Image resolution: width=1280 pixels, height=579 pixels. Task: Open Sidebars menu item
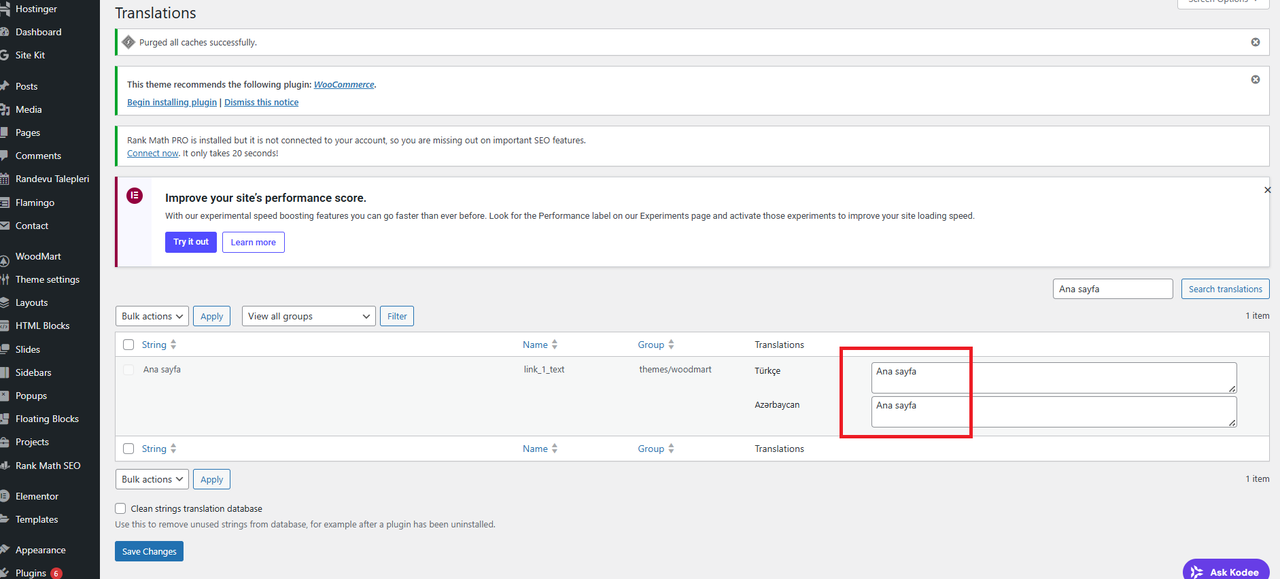[33, 372]
